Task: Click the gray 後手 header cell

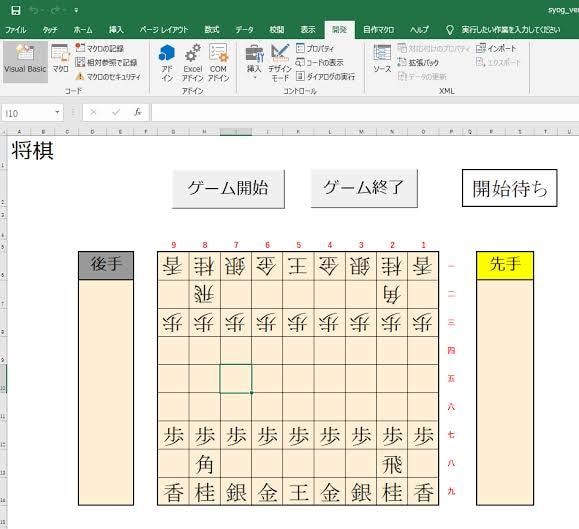Action: click(x=106, y=265)
